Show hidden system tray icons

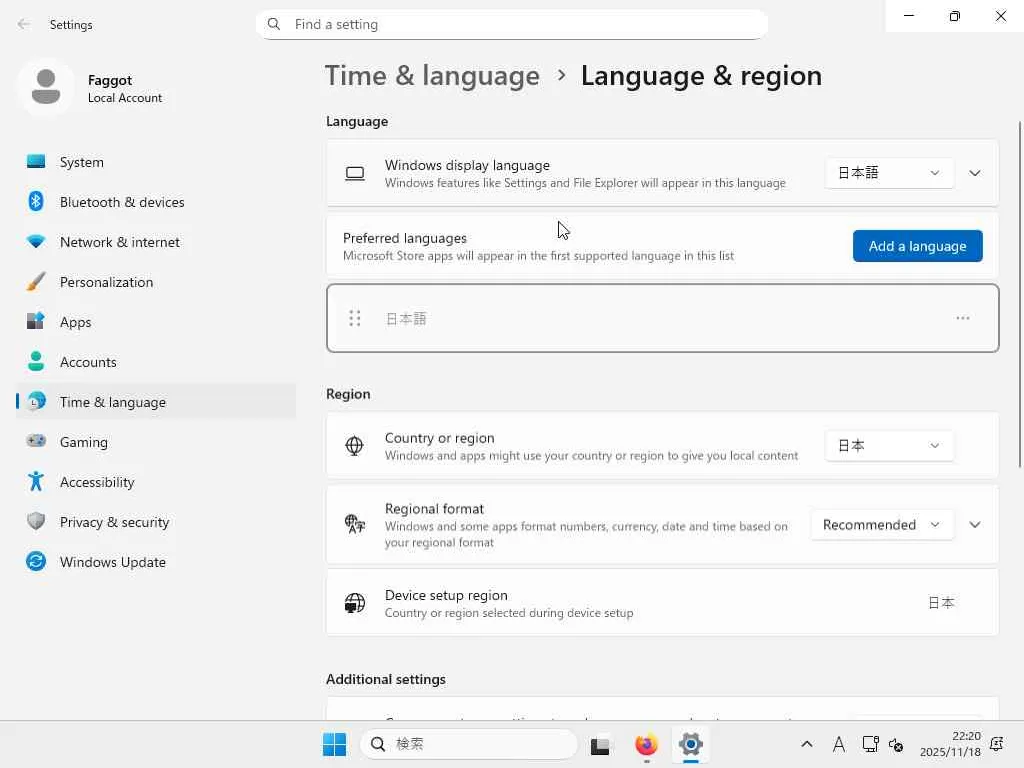(807, 744)
